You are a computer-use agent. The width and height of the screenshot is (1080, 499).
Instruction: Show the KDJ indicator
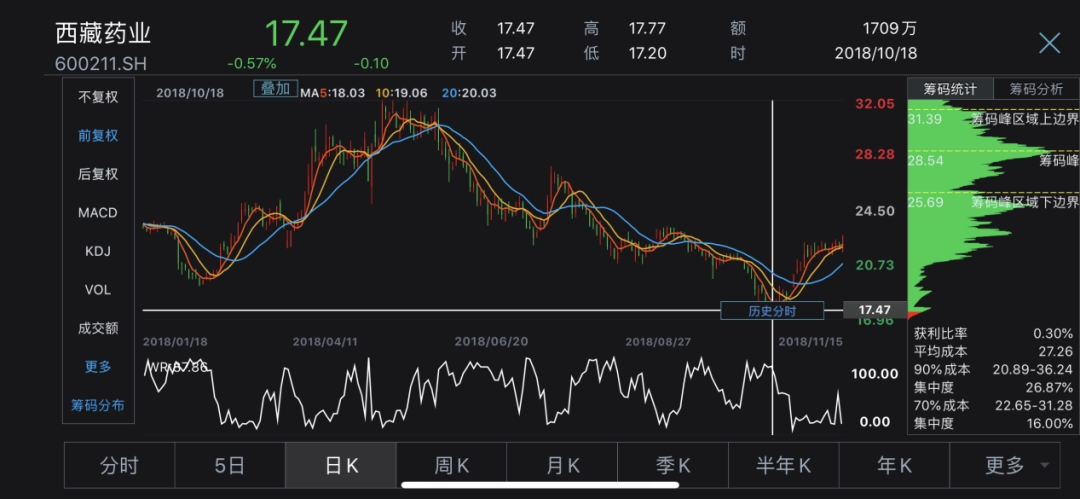98,252
